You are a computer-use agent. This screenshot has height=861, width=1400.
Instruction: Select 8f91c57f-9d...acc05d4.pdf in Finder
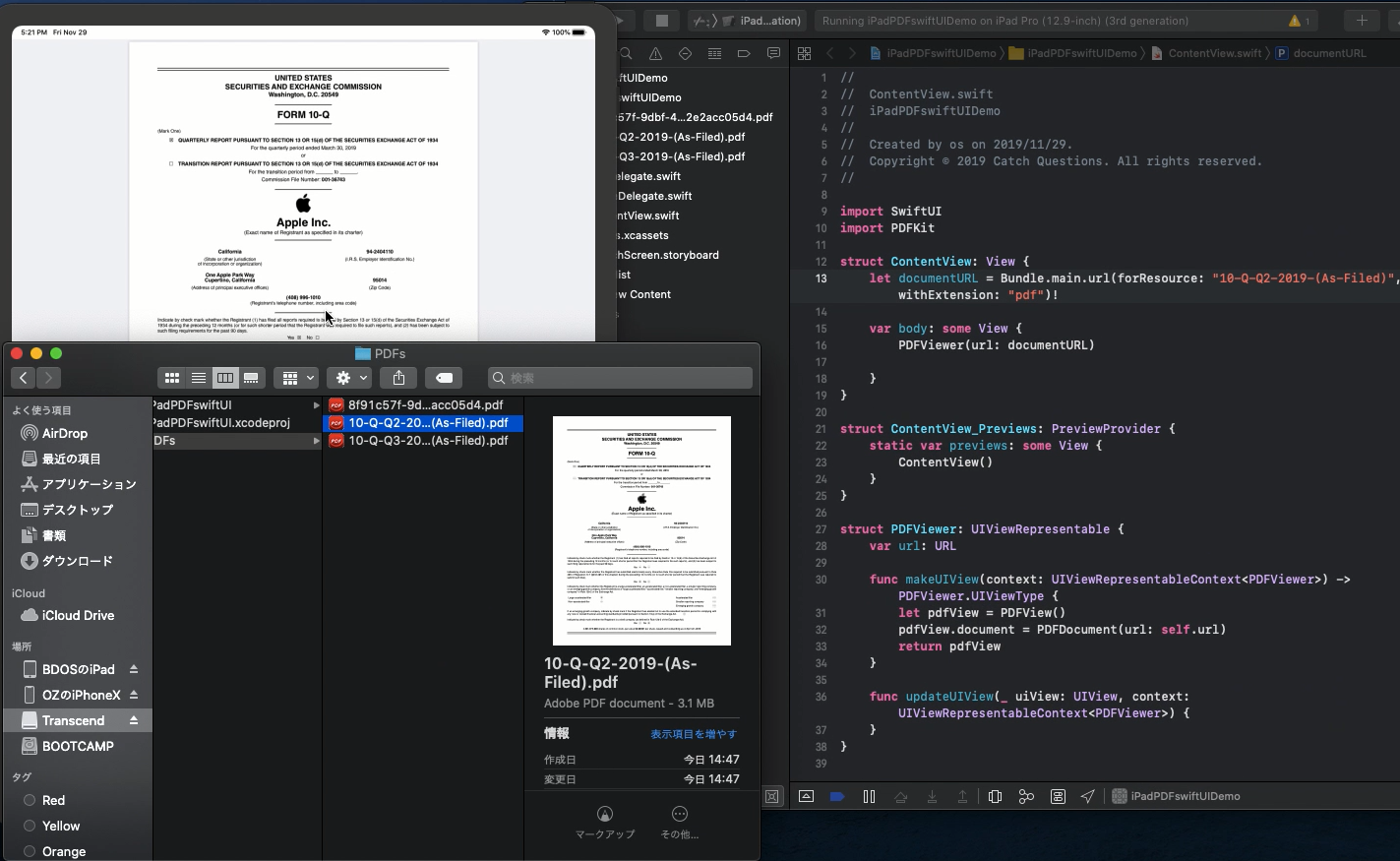click(423, 404)
